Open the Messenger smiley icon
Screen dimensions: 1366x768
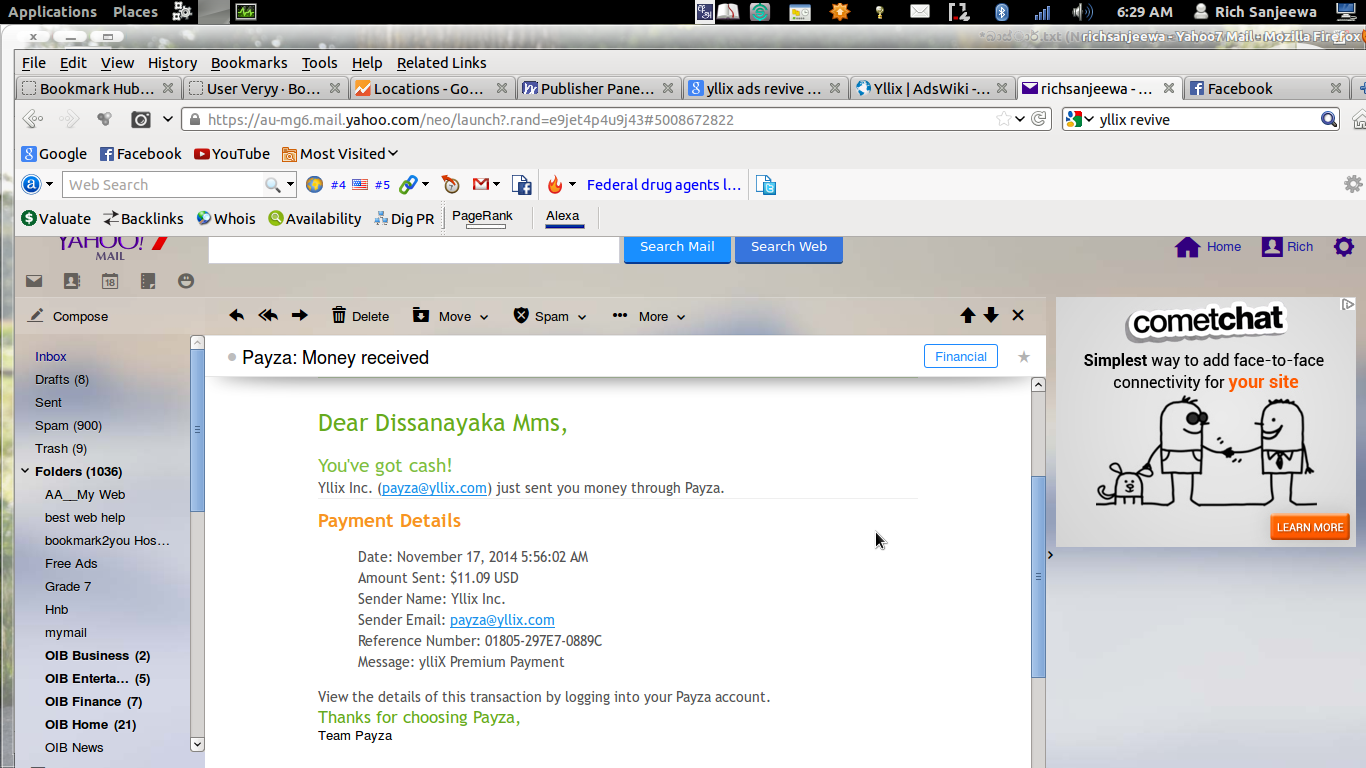click(x=186, y=282)
